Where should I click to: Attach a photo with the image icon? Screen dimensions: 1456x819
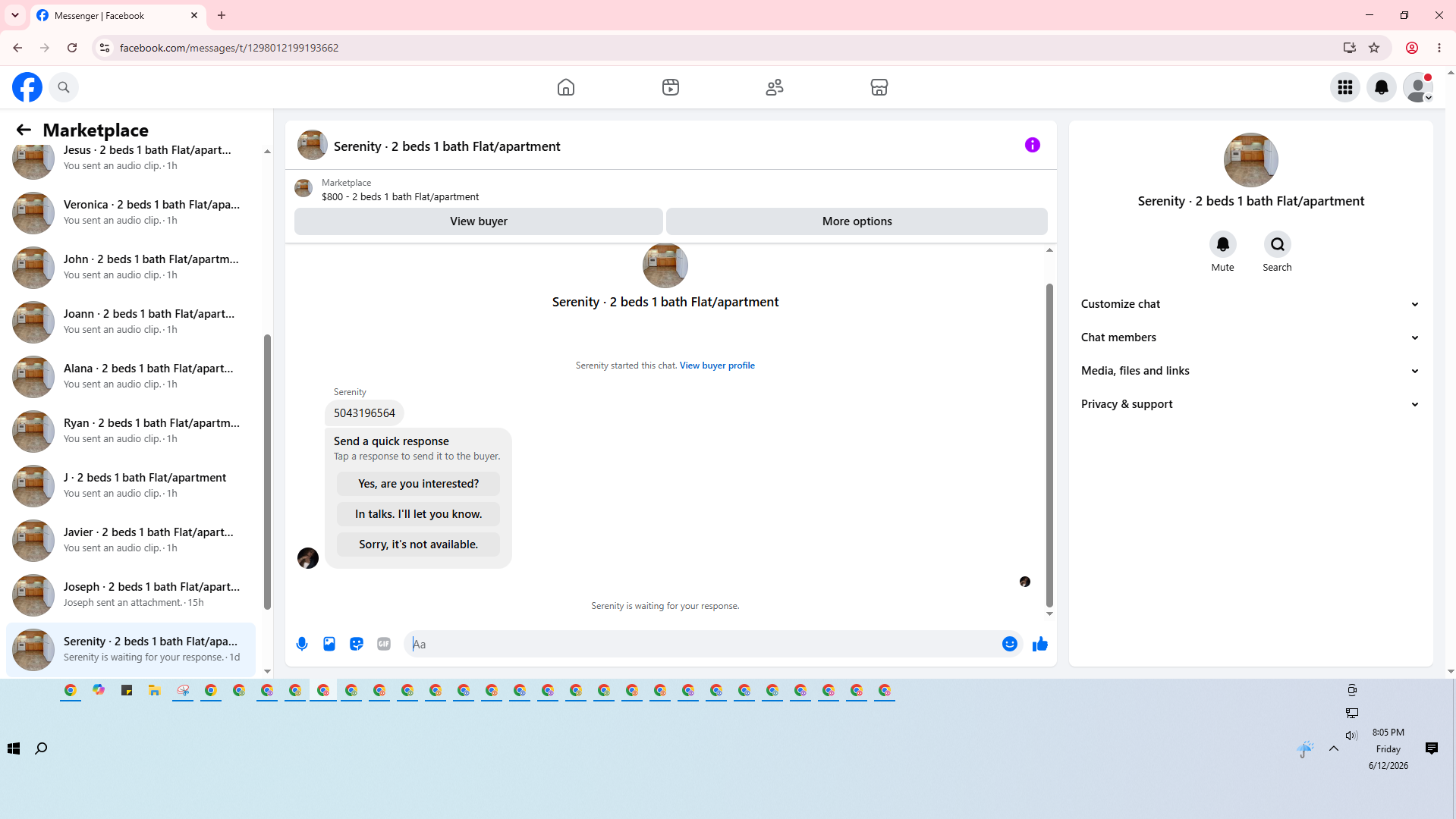329,644
